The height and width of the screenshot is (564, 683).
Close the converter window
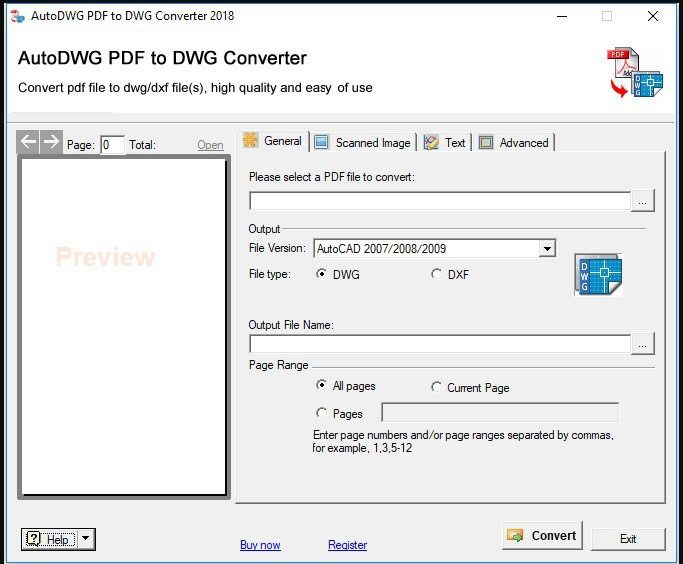pyautogui.click(x=653, y=17)
